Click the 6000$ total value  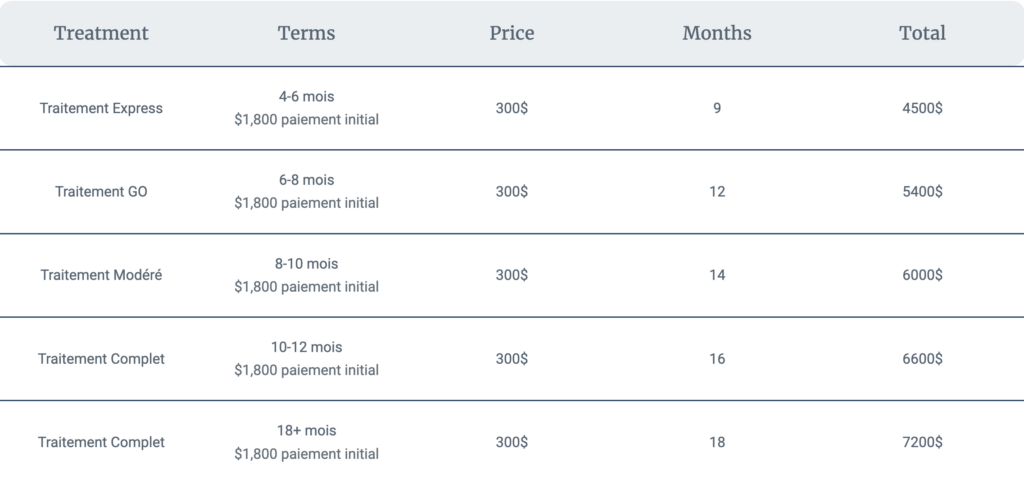coord(922,275)
